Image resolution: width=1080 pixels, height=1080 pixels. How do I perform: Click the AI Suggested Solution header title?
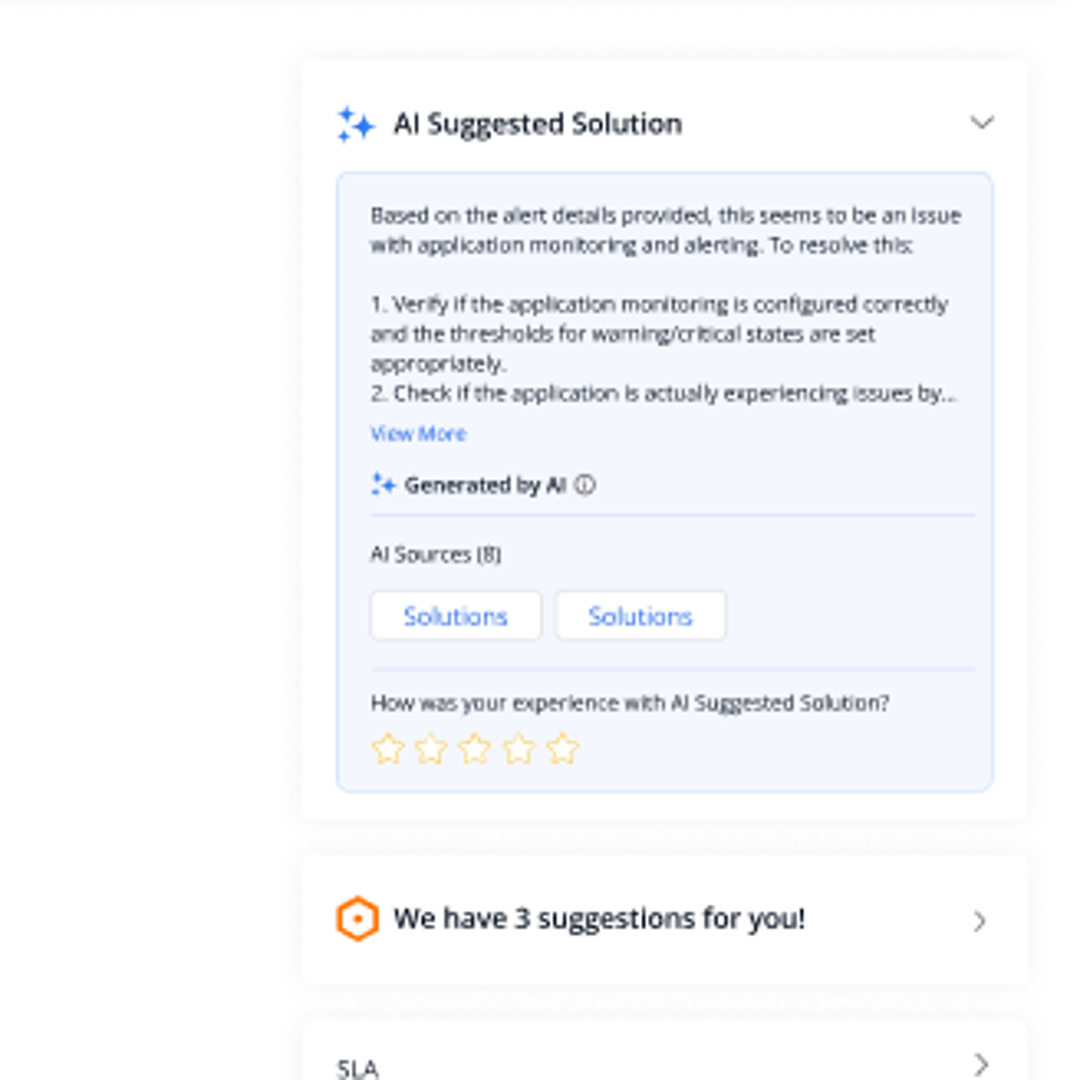[538, 123]
